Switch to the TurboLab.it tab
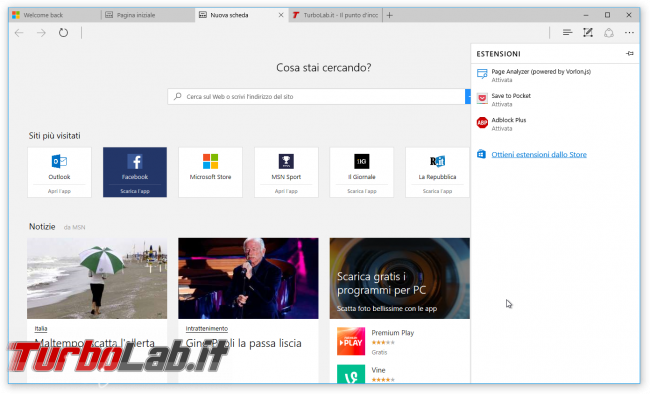Viewport: 650px width, 394px height. tap(335, 15)
